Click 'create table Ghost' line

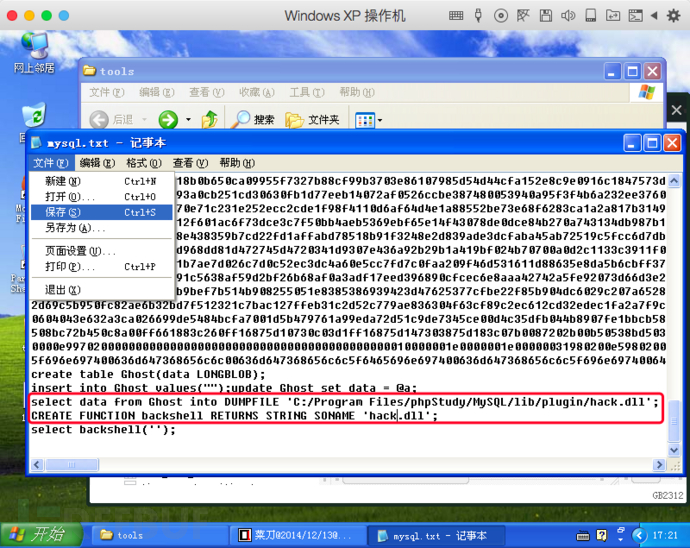148,375
